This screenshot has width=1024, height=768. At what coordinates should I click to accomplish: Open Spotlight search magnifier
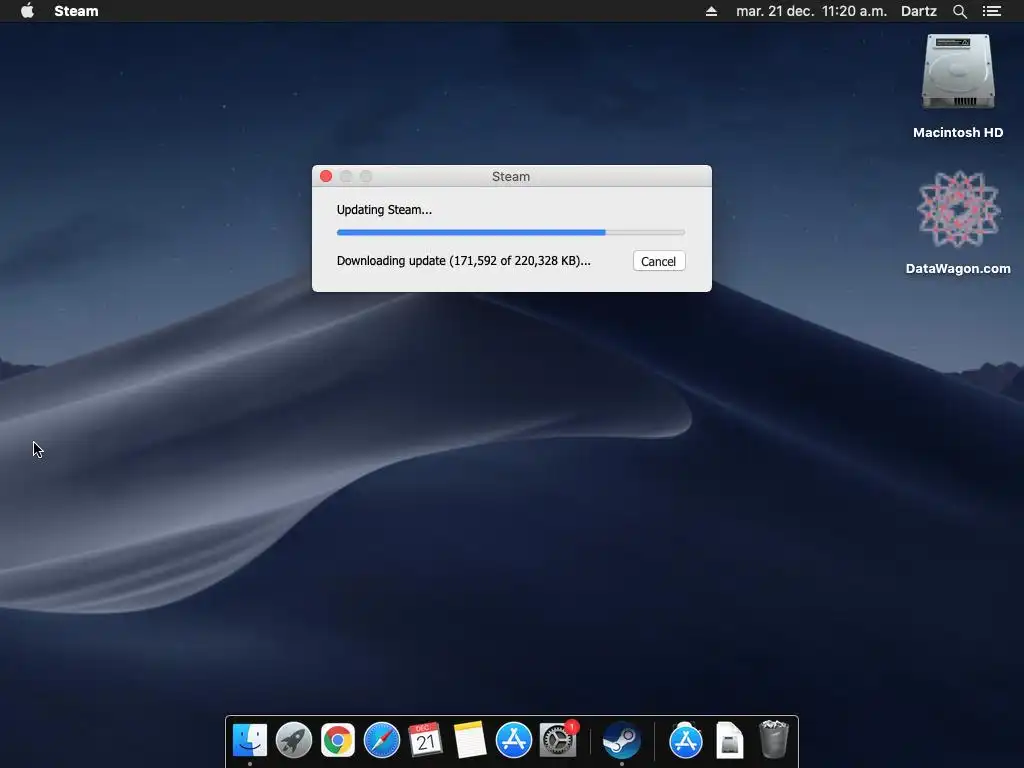point(959,11)
